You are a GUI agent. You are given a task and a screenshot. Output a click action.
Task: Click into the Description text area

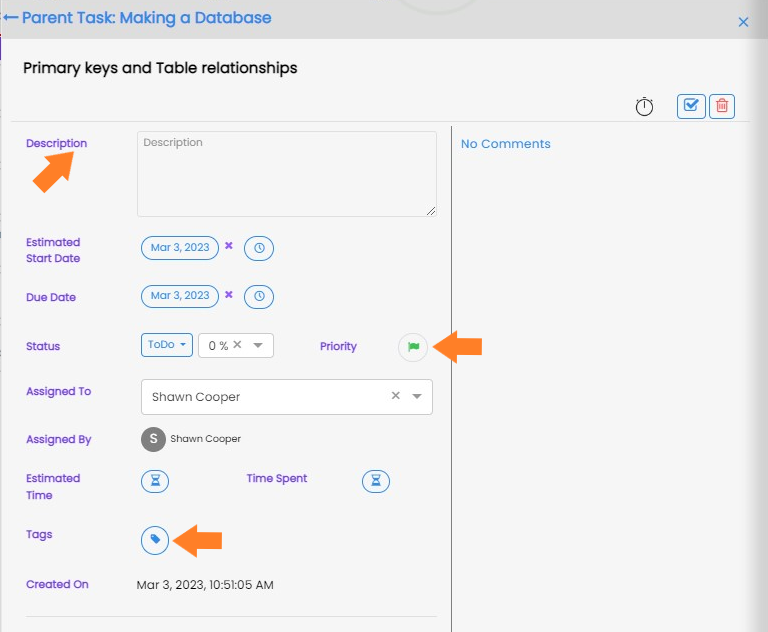click(287, 174)
